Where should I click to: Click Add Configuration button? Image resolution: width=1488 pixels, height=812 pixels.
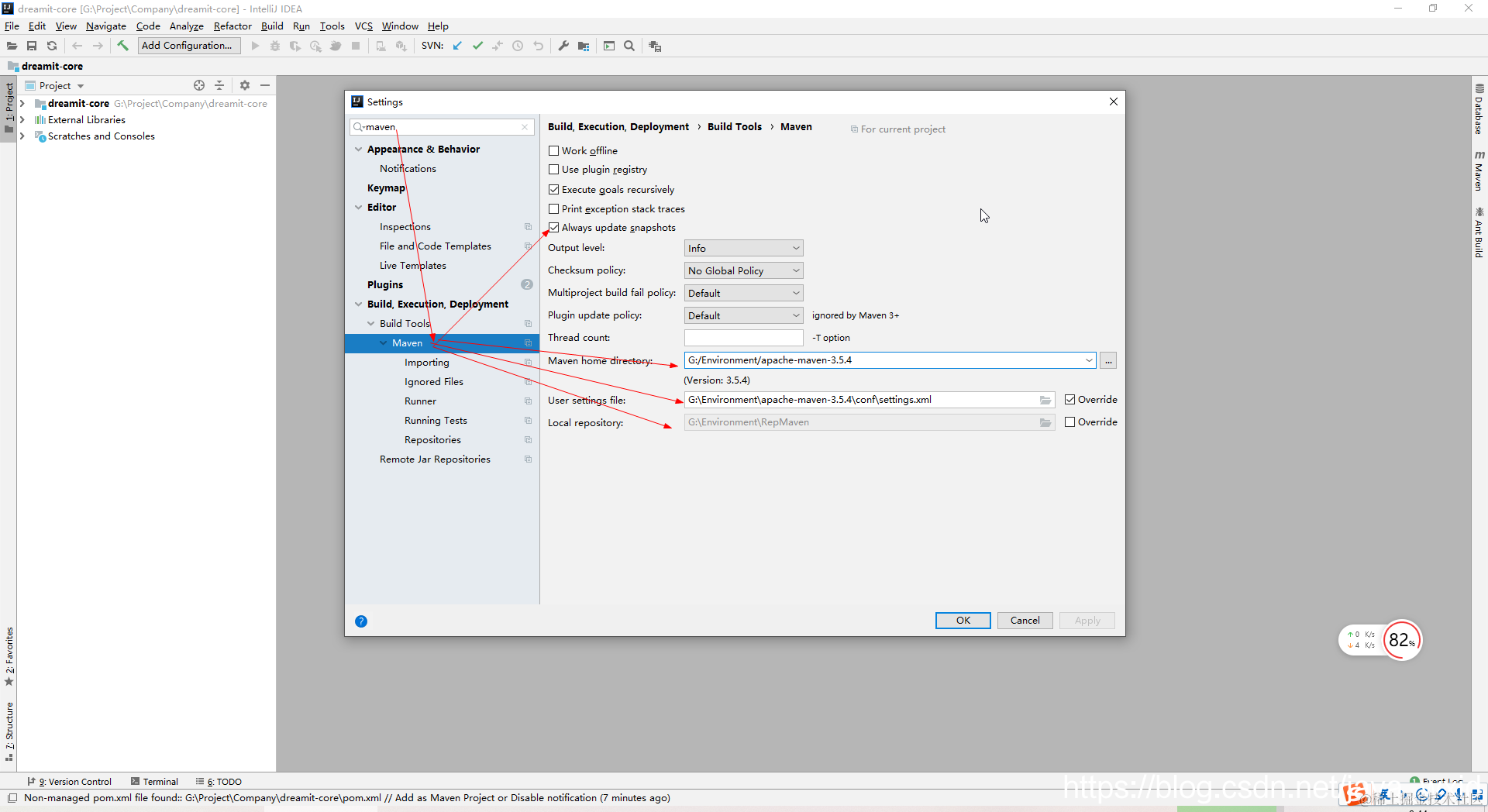point(189,46)
